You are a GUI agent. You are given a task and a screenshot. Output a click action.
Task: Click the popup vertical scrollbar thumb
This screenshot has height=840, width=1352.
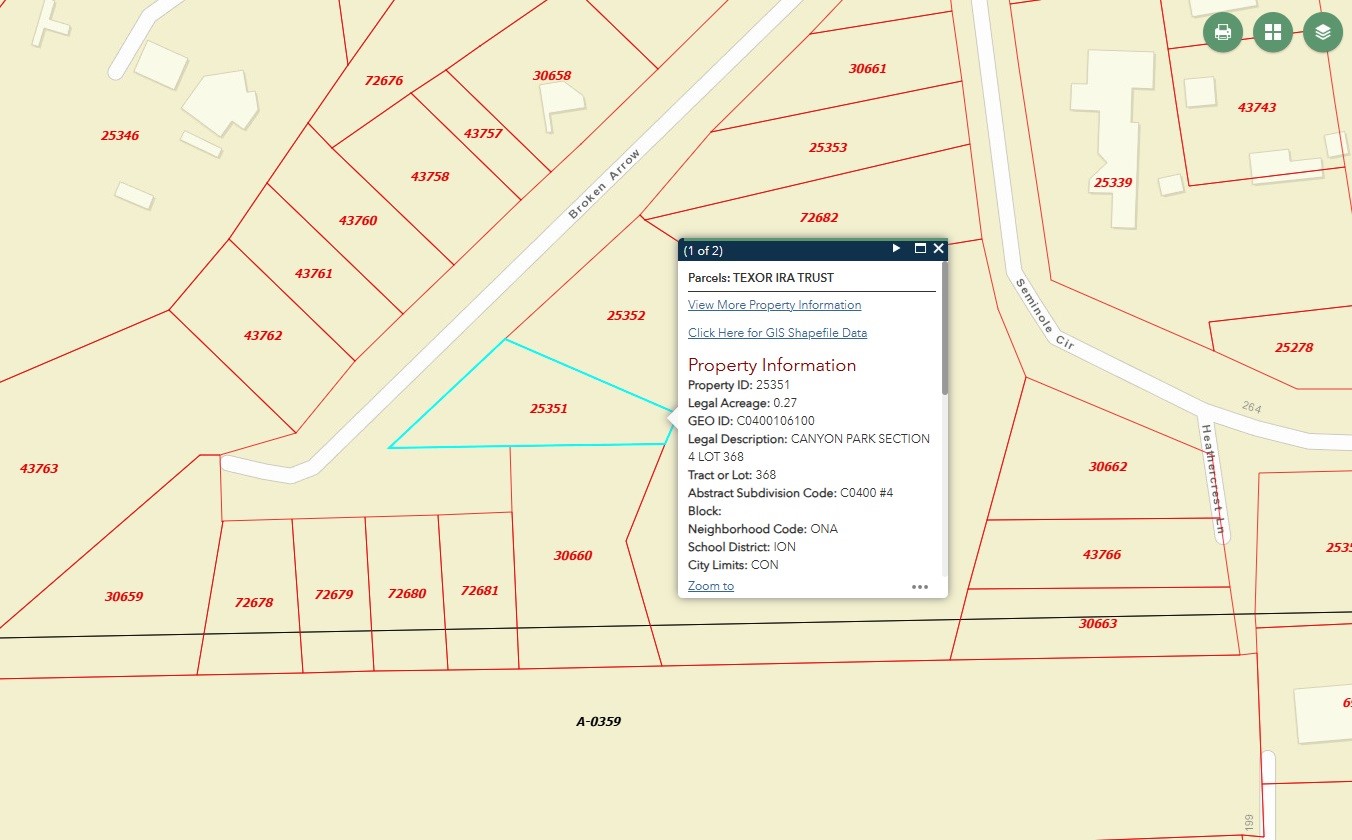[943, 330]
